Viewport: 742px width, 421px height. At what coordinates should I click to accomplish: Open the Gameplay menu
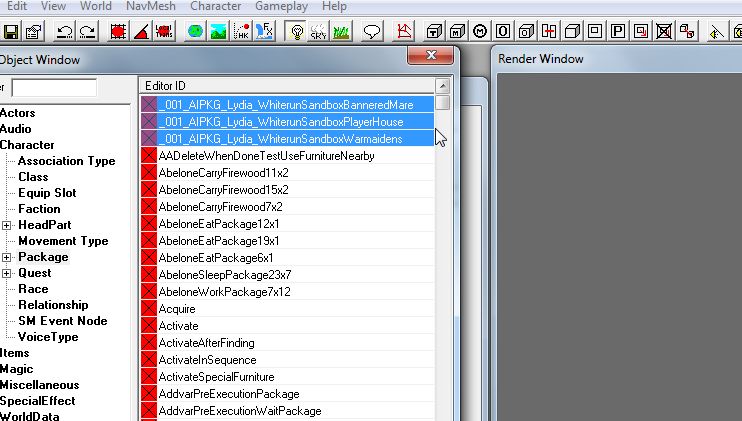(x=281, y=6)
